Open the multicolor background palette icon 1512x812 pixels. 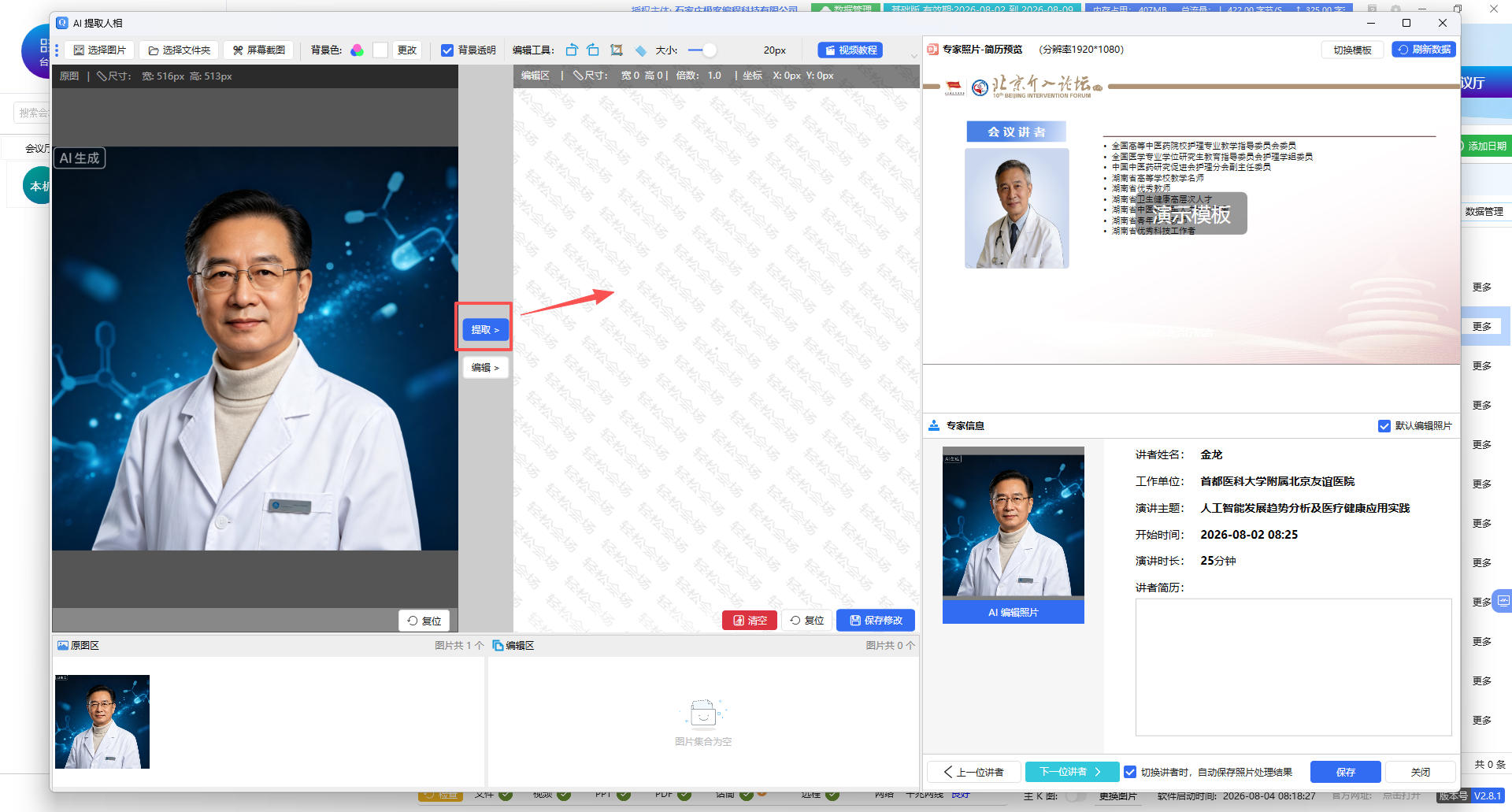click(357, 50)
